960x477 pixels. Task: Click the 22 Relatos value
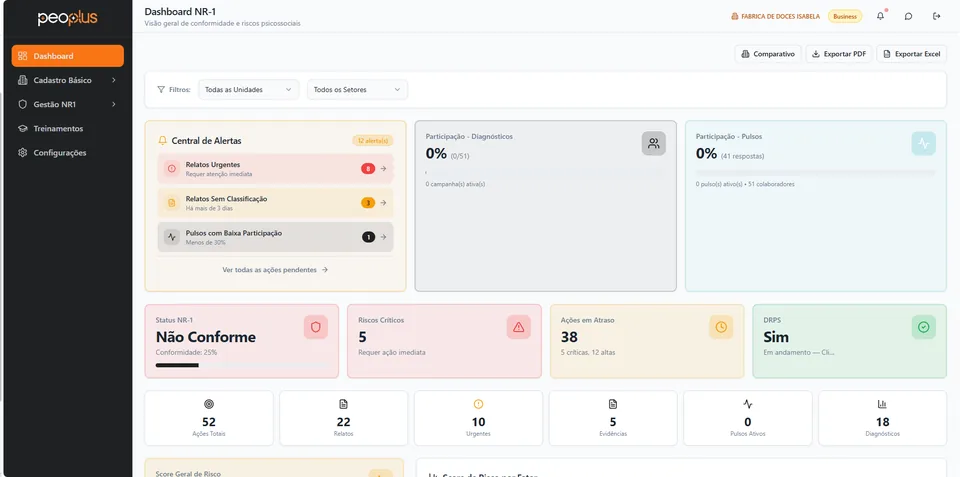click(343, 422)
